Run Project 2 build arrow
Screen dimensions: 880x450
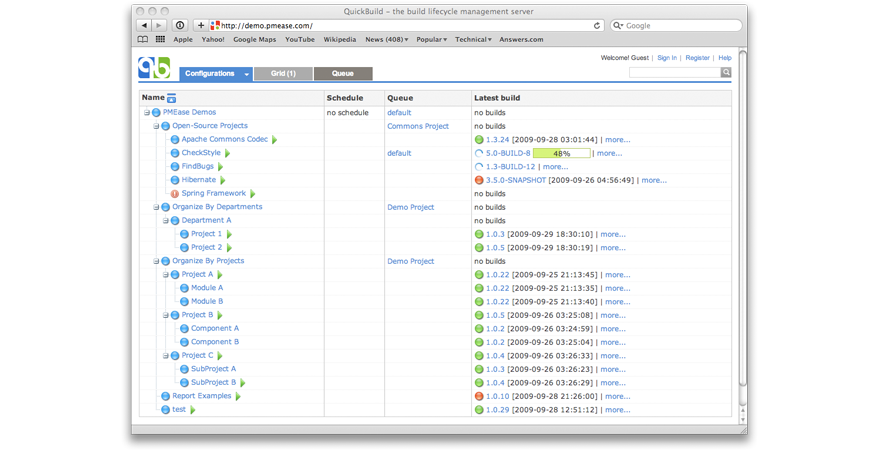[x=229, y=247]
